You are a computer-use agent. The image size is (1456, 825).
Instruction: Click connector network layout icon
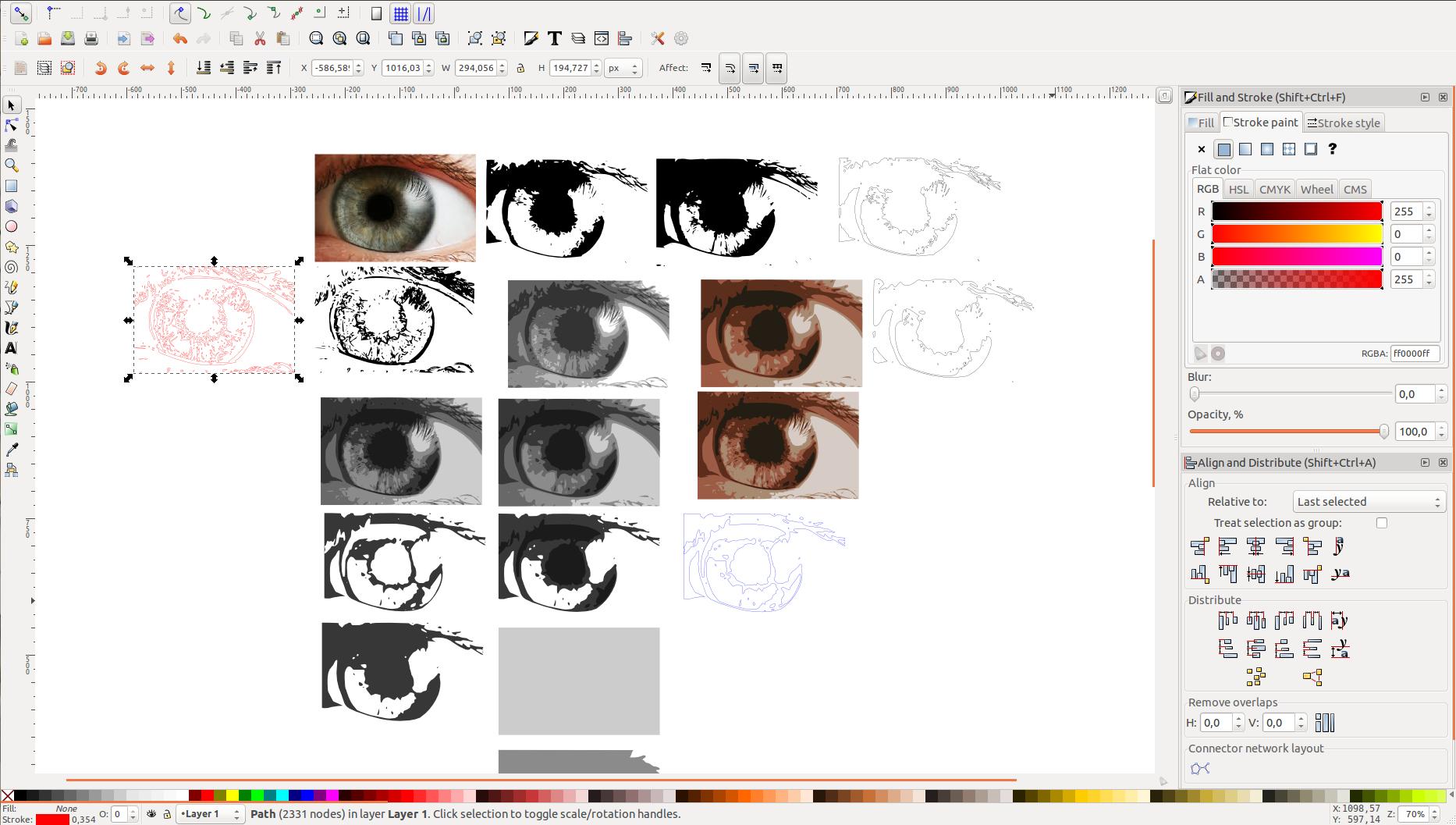coord(1200,769)
